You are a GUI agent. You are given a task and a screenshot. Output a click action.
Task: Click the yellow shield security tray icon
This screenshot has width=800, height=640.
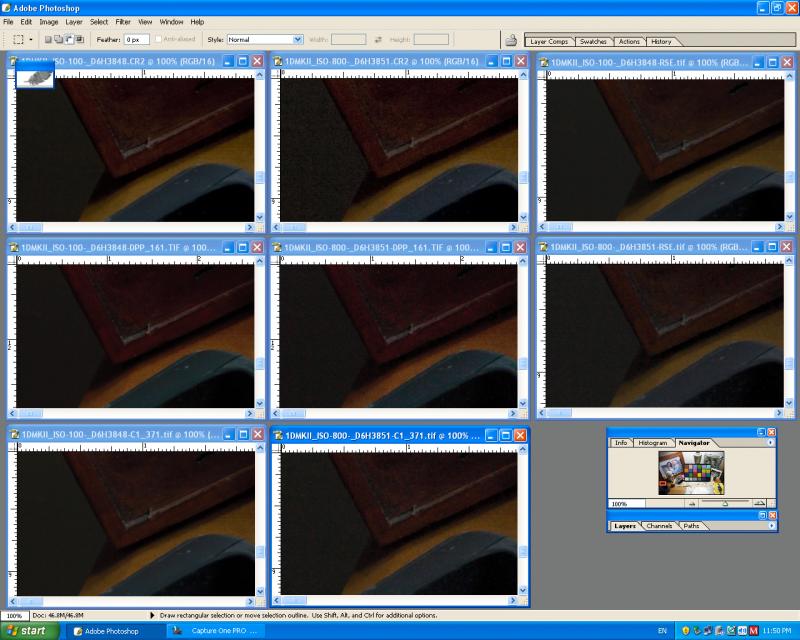(686, 631)
